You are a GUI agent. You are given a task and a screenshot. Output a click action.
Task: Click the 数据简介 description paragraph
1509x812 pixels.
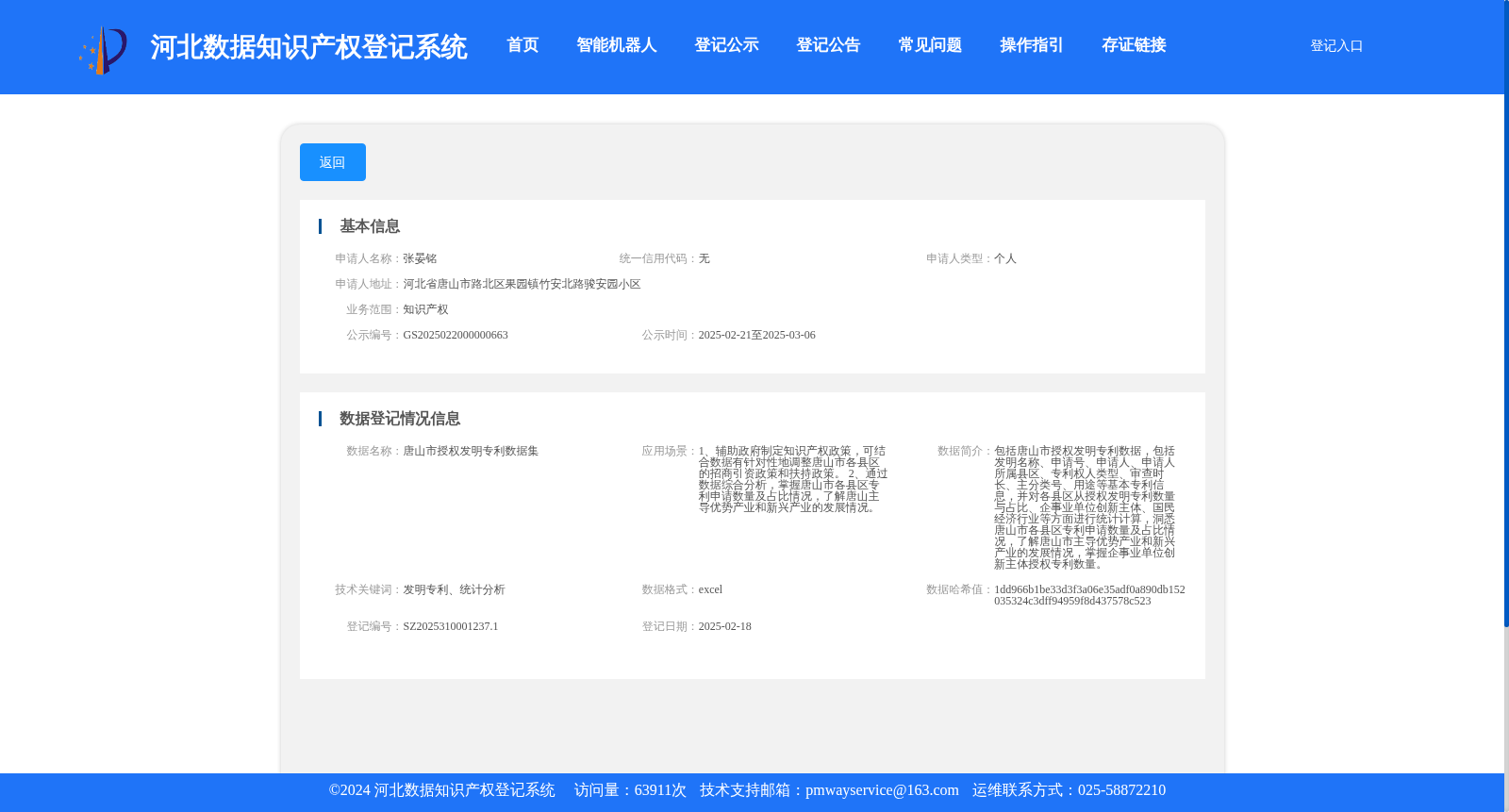click(x=1085, y=507)
